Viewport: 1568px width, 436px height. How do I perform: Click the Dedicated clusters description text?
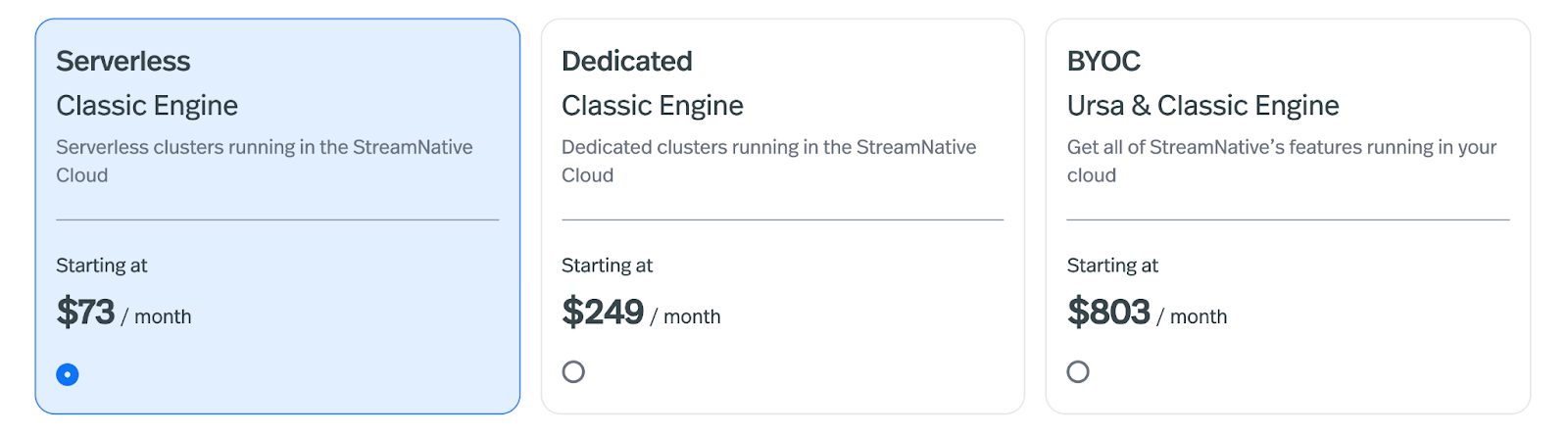pyautogui.click(x=768, y=161)
